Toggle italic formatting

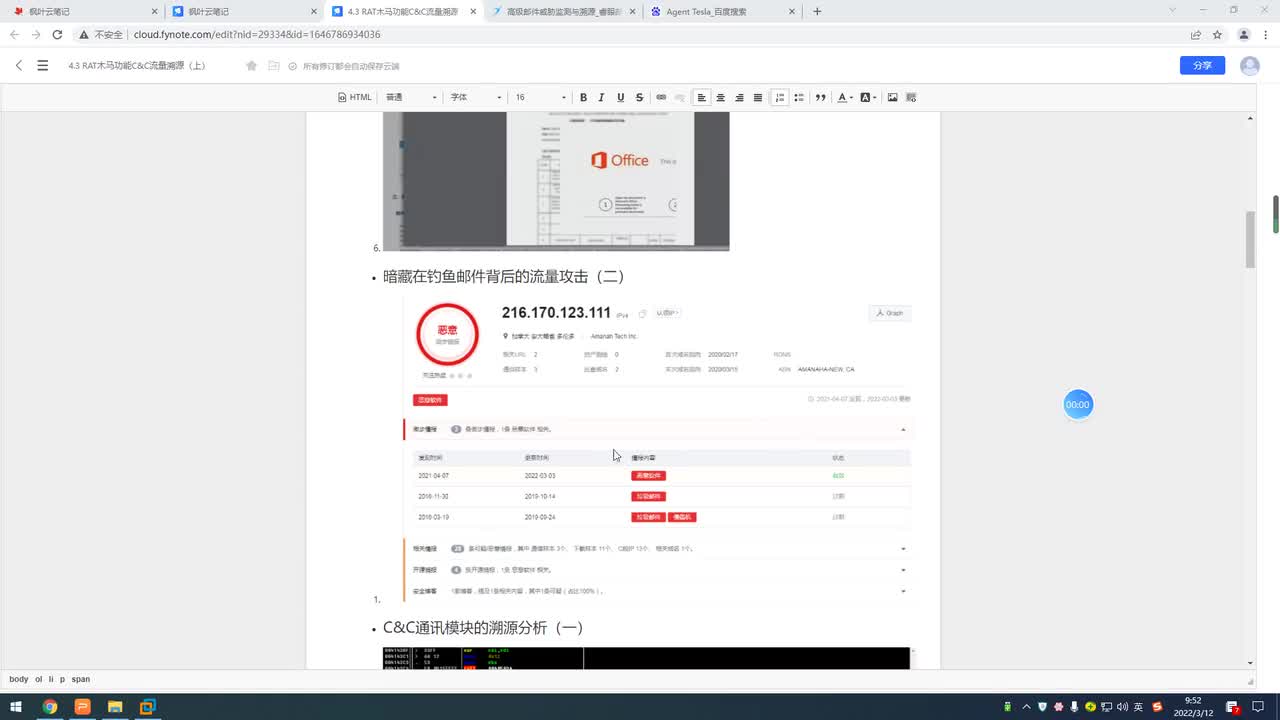601,97
